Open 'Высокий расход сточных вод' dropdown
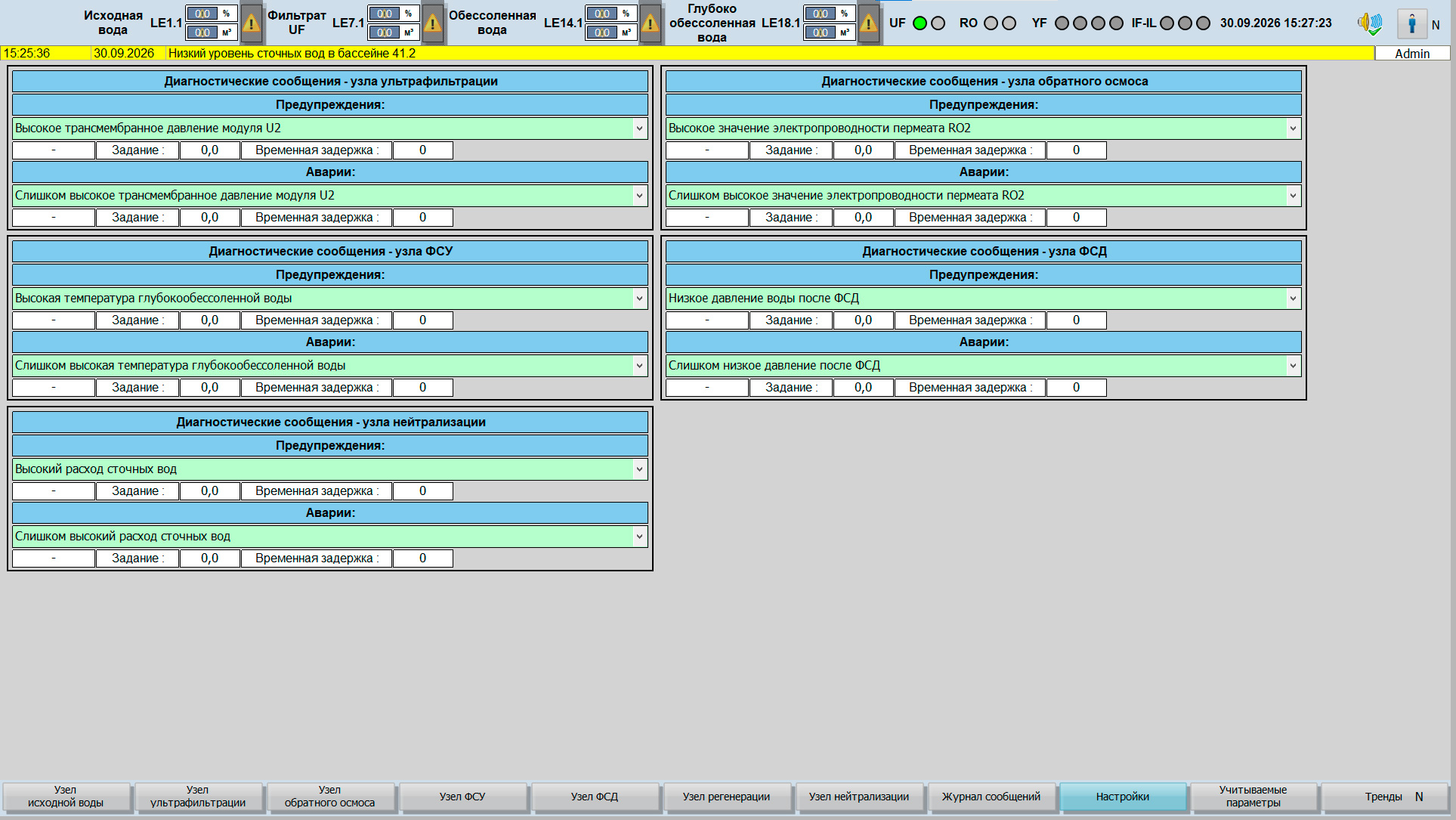 (639, 469)
